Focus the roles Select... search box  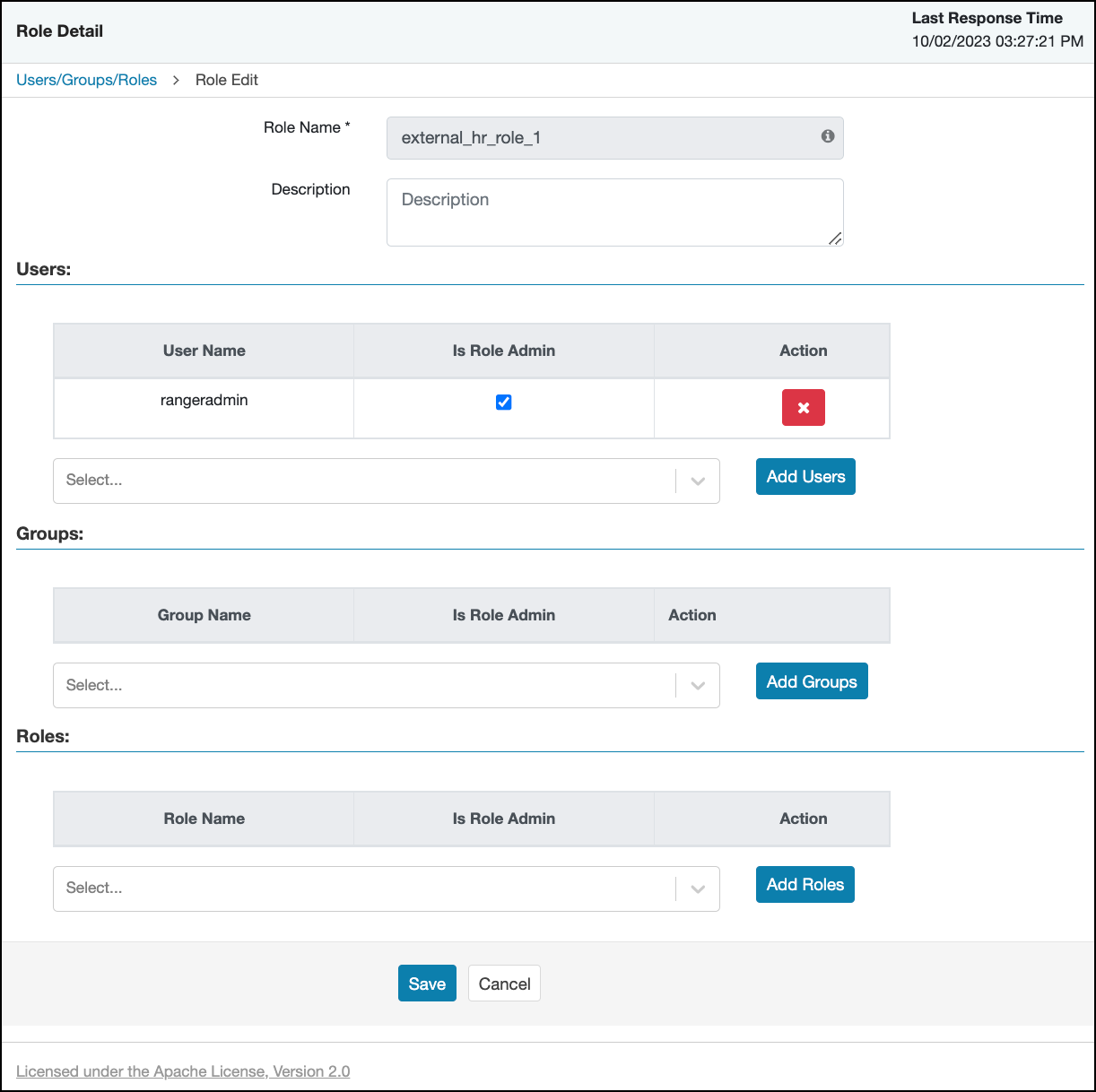pyautogui.click(x=363, y=889)
